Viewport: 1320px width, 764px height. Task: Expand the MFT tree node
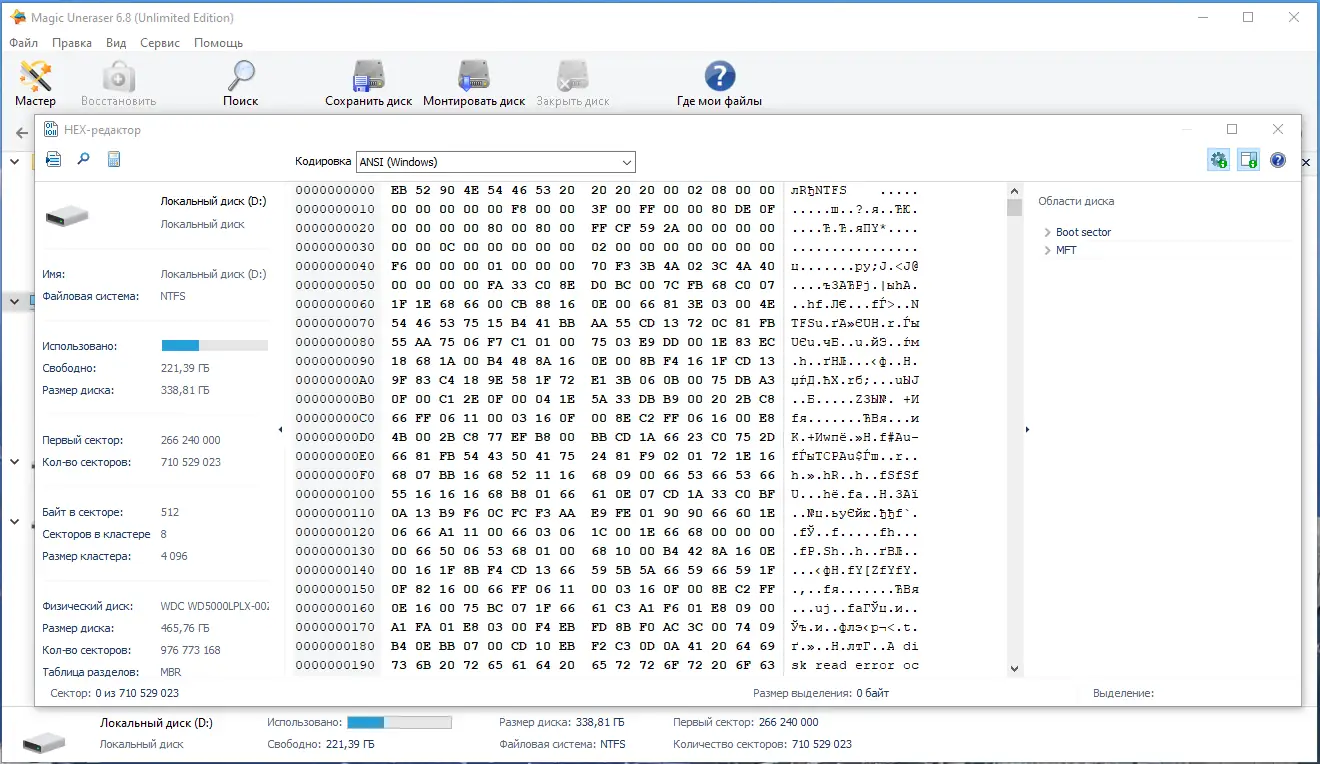tap(1047, 250)
